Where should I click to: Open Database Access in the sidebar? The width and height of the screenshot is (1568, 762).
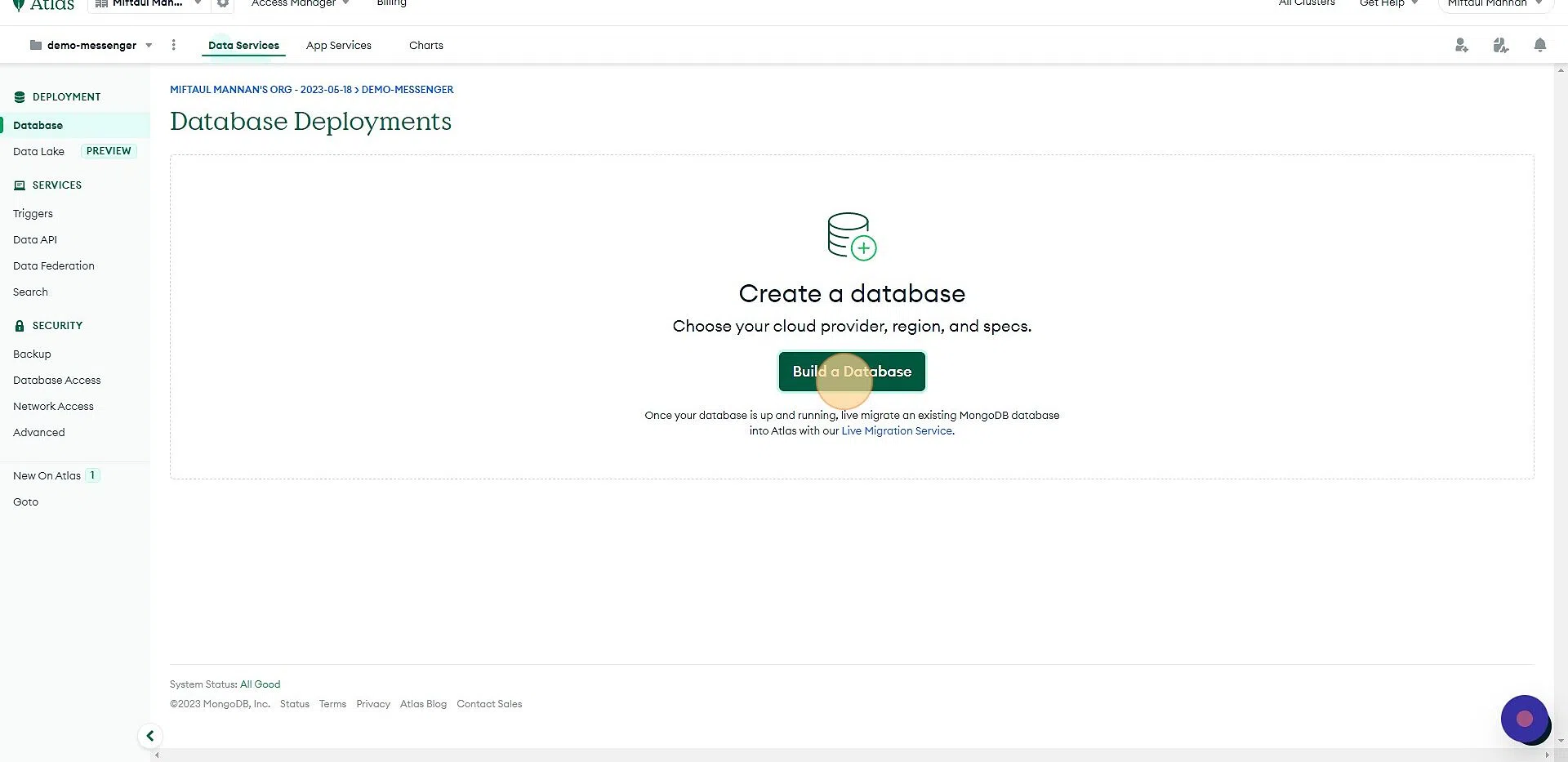tap(56, 381)
